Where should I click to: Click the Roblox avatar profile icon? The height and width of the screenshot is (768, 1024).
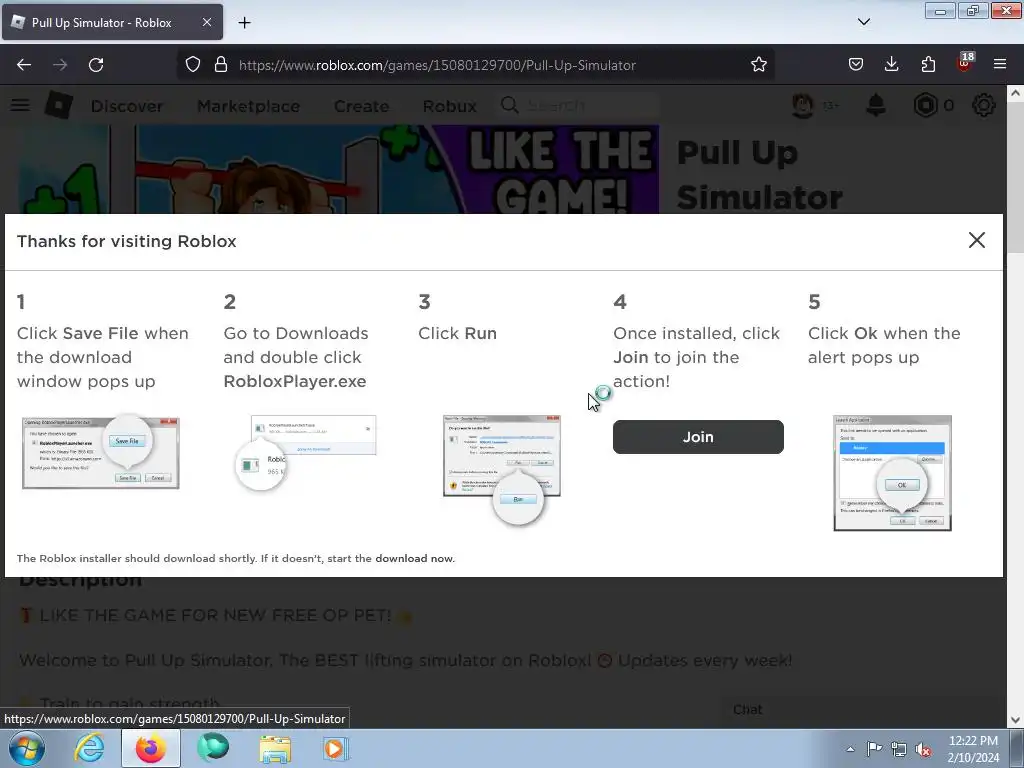[x=803, y=105]
